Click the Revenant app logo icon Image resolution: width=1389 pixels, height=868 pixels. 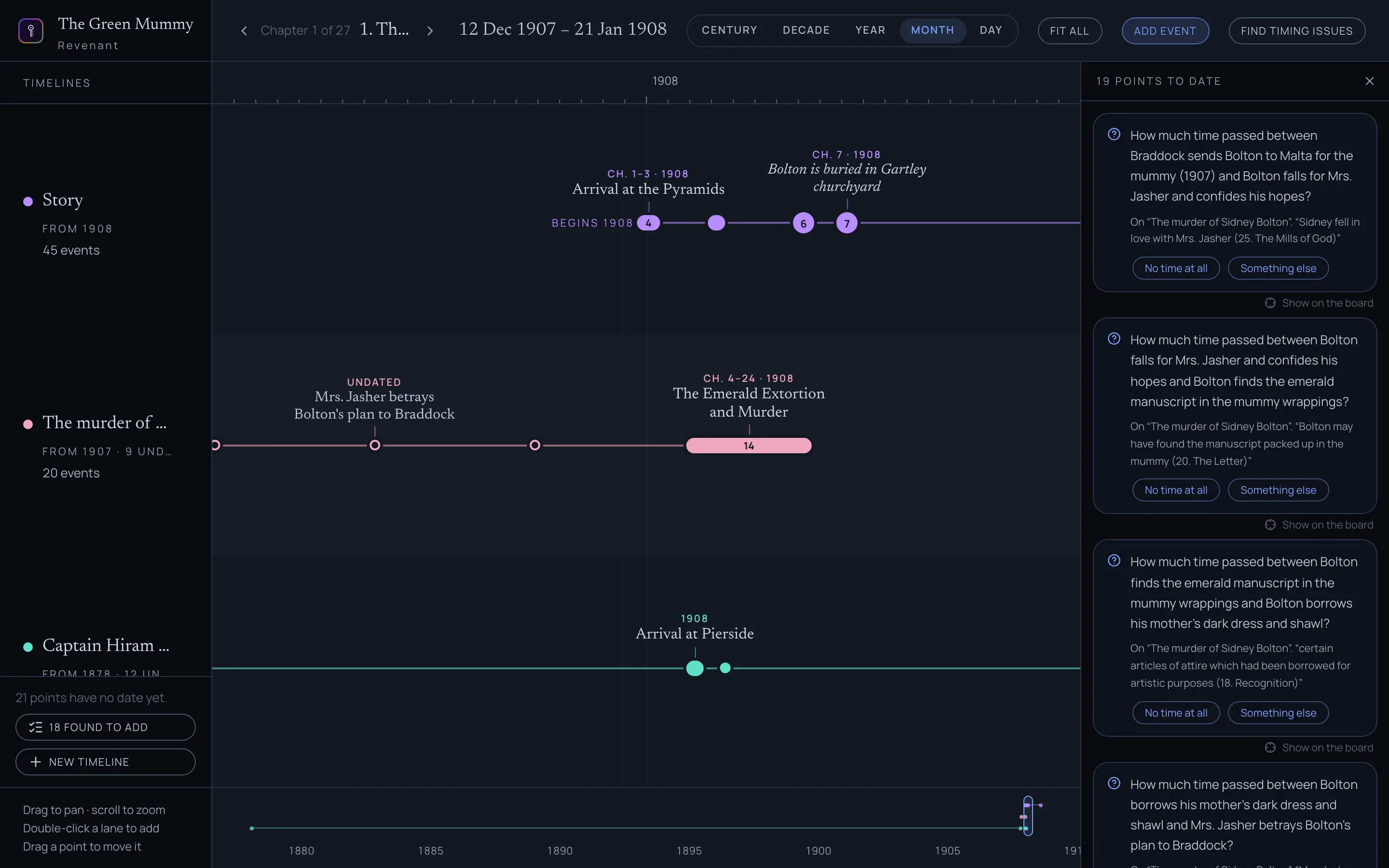[x=31, y=30]
